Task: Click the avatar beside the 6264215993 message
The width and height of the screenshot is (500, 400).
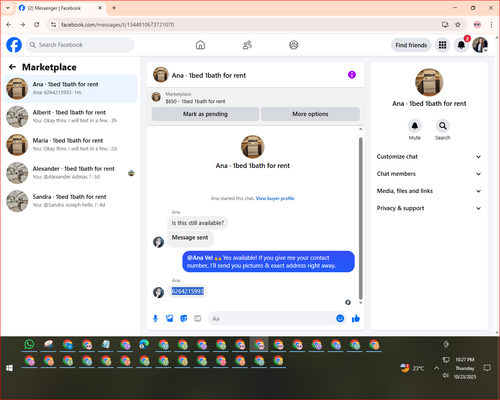Action: [158, 292]
